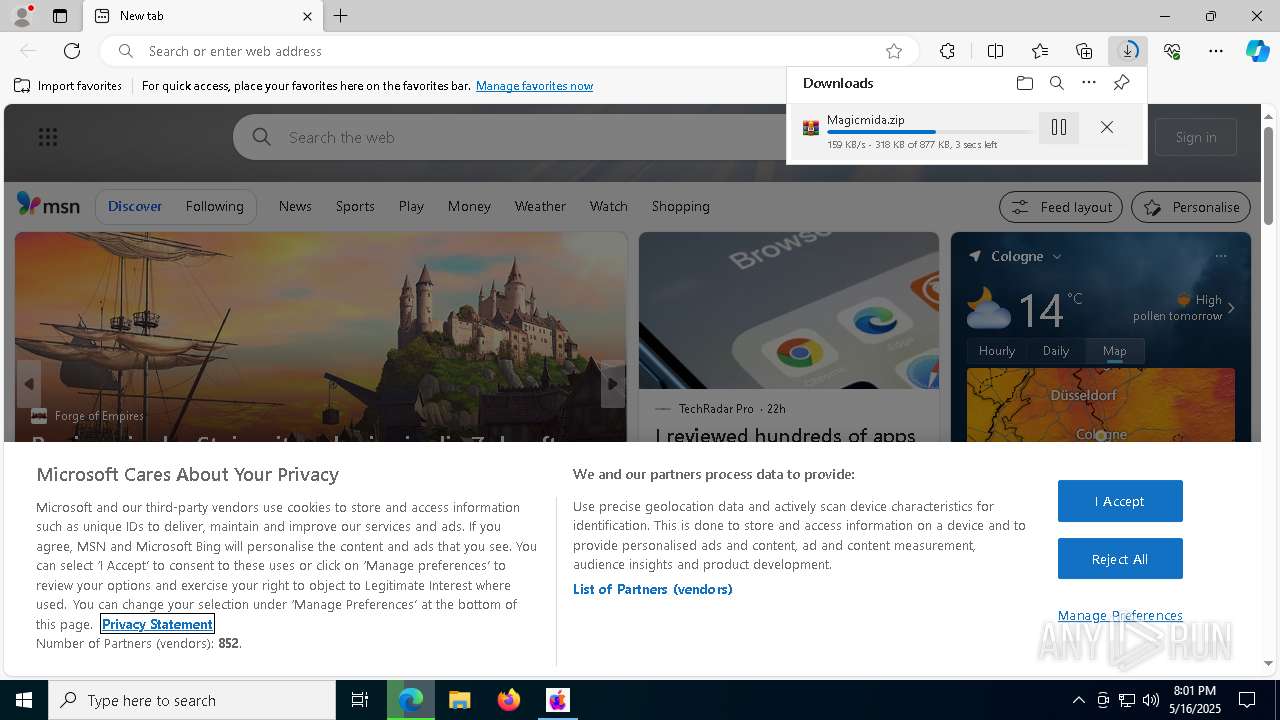This screenshot has width=1280, height=720.
Task: Open Task View on taskbar
Action: (x=360, y=700)
